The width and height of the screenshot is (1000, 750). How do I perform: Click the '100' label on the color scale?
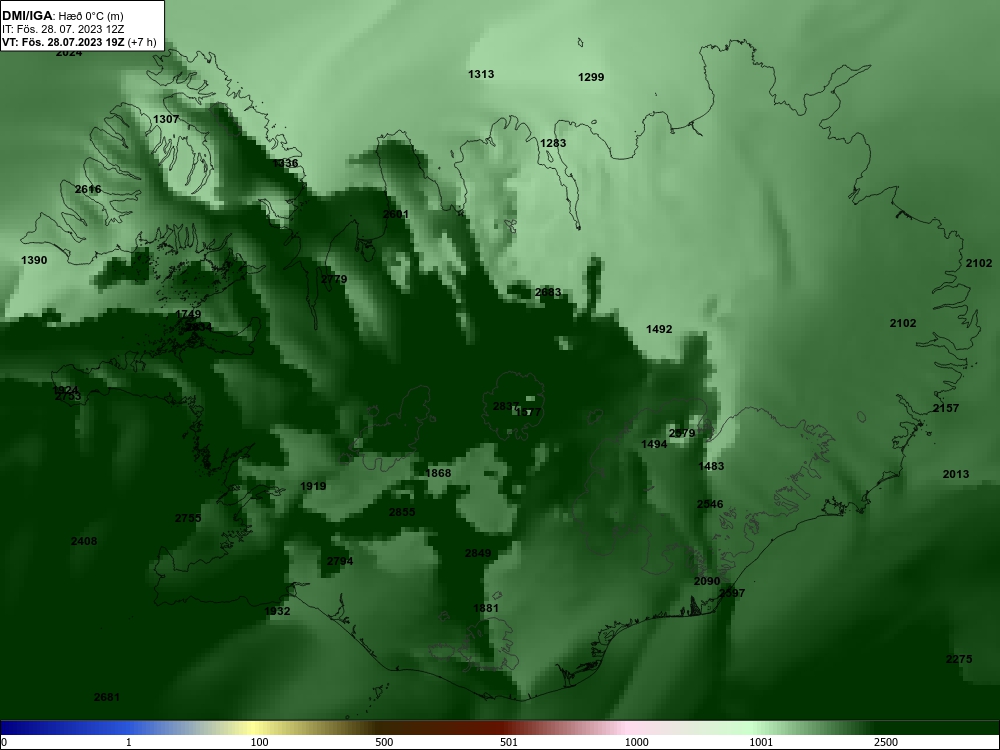(260, 742)
